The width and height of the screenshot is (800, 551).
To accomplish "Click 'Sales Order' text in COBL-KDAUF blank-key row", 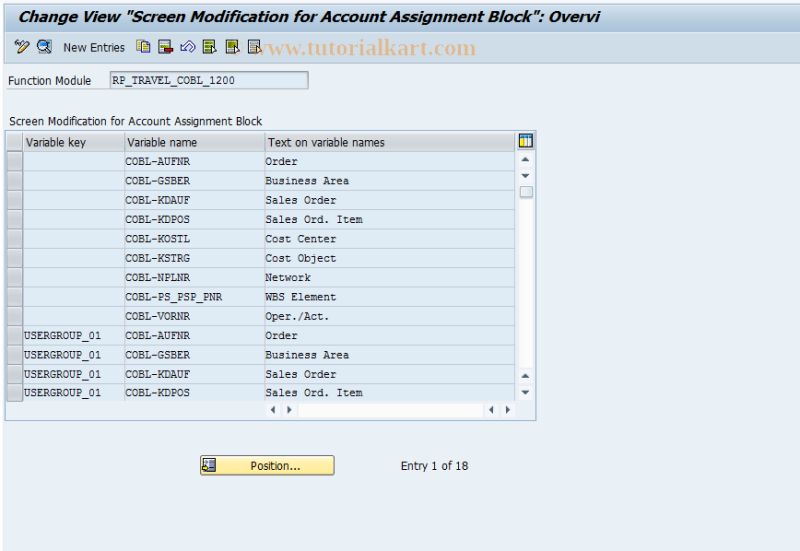I will click(301, 200).
